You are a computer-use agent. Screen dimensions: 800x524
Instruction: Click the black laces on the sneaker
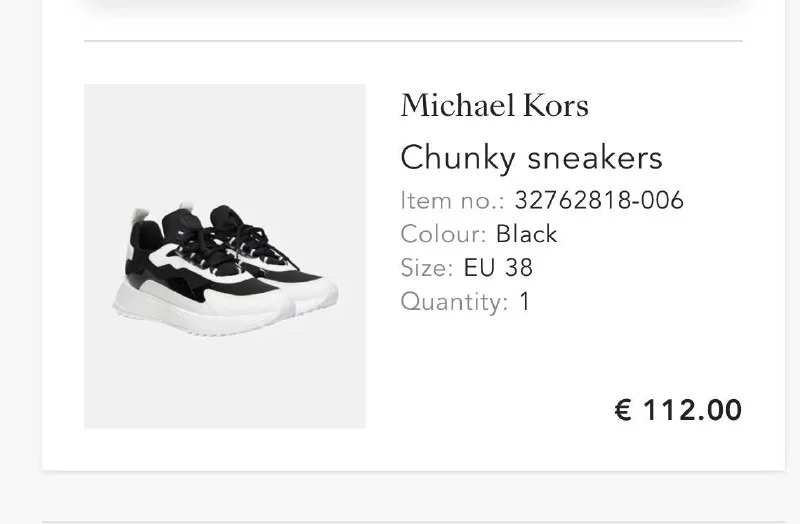[215, 238]
